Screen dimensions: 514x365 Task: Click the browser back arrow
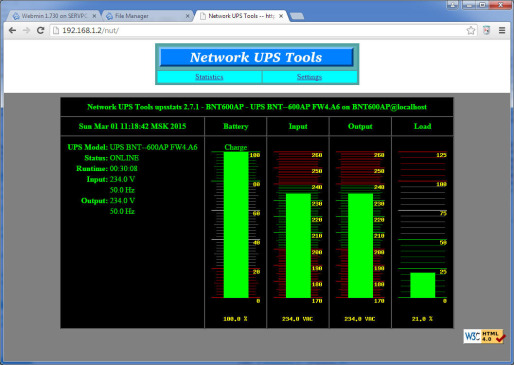click(x=13, y=30)
